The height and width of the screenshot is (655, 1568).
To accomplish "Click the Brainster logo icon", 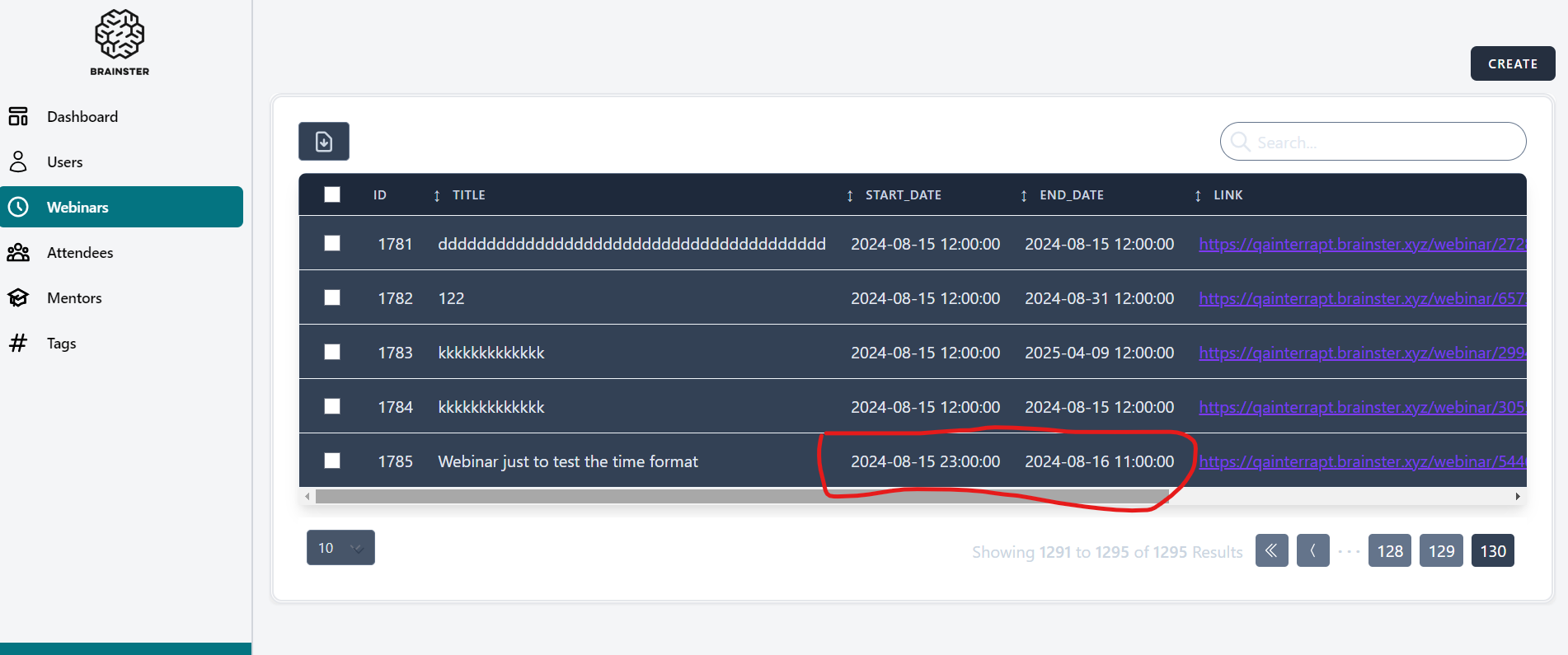I will (120, 35).
